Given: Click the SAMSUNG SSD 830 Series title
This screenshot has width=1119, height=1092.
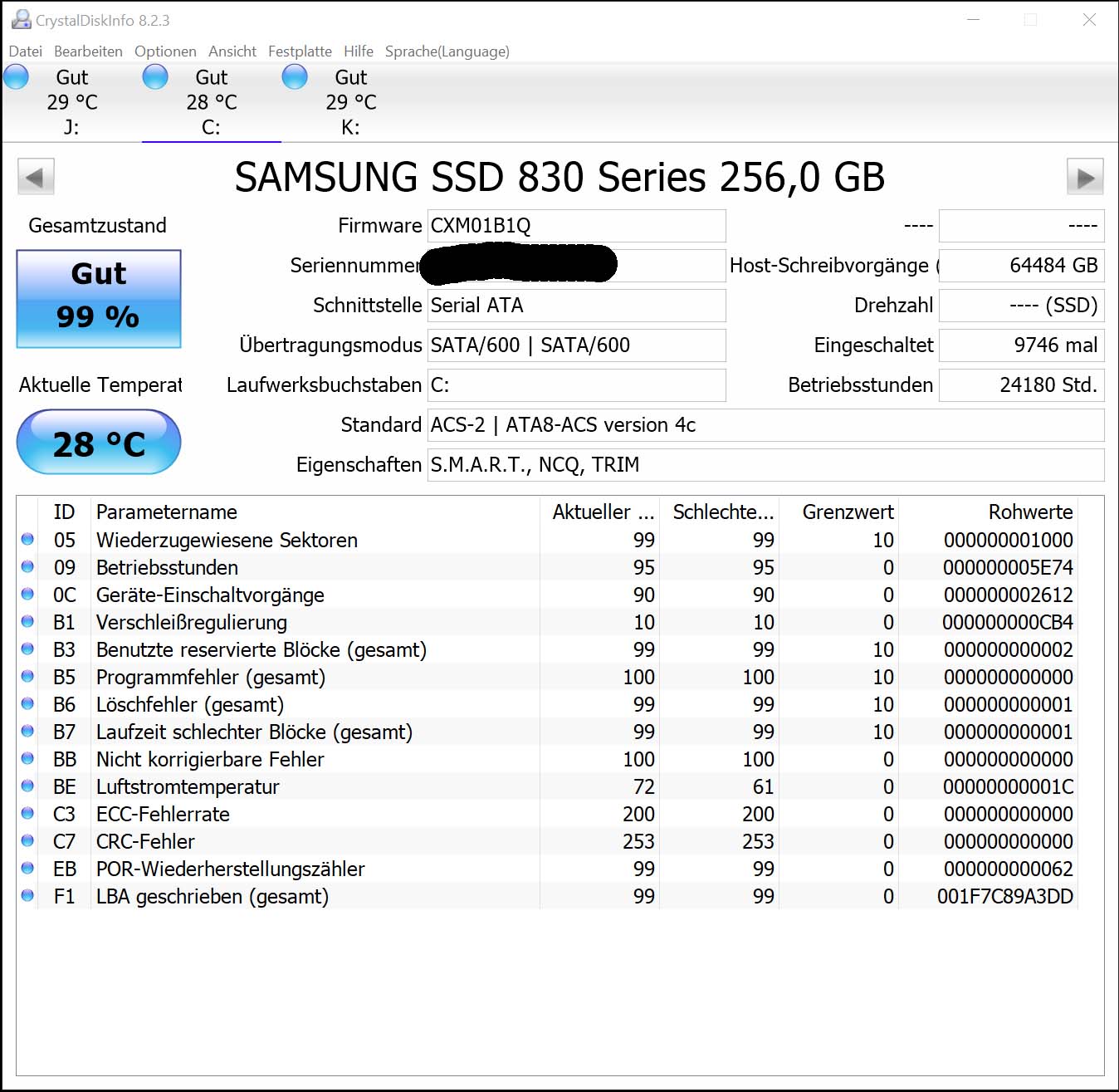Looking at the screenshot, I should 559,177.
